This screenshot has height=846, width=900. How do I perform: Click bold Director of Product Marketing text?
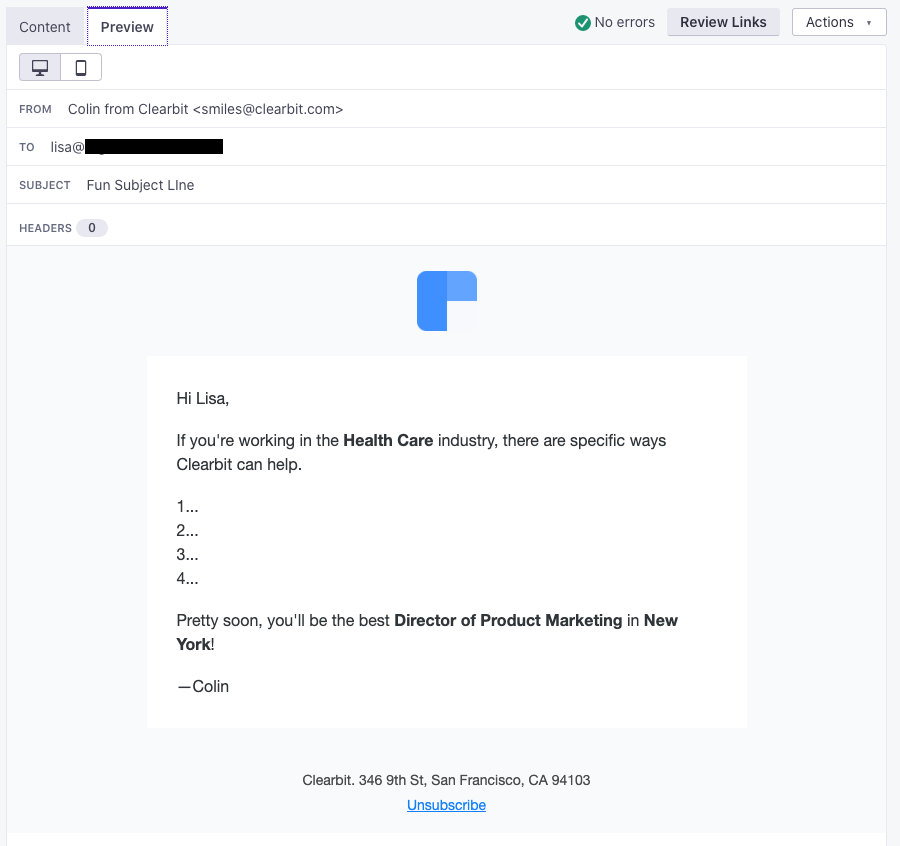click(x=508, y=620)
